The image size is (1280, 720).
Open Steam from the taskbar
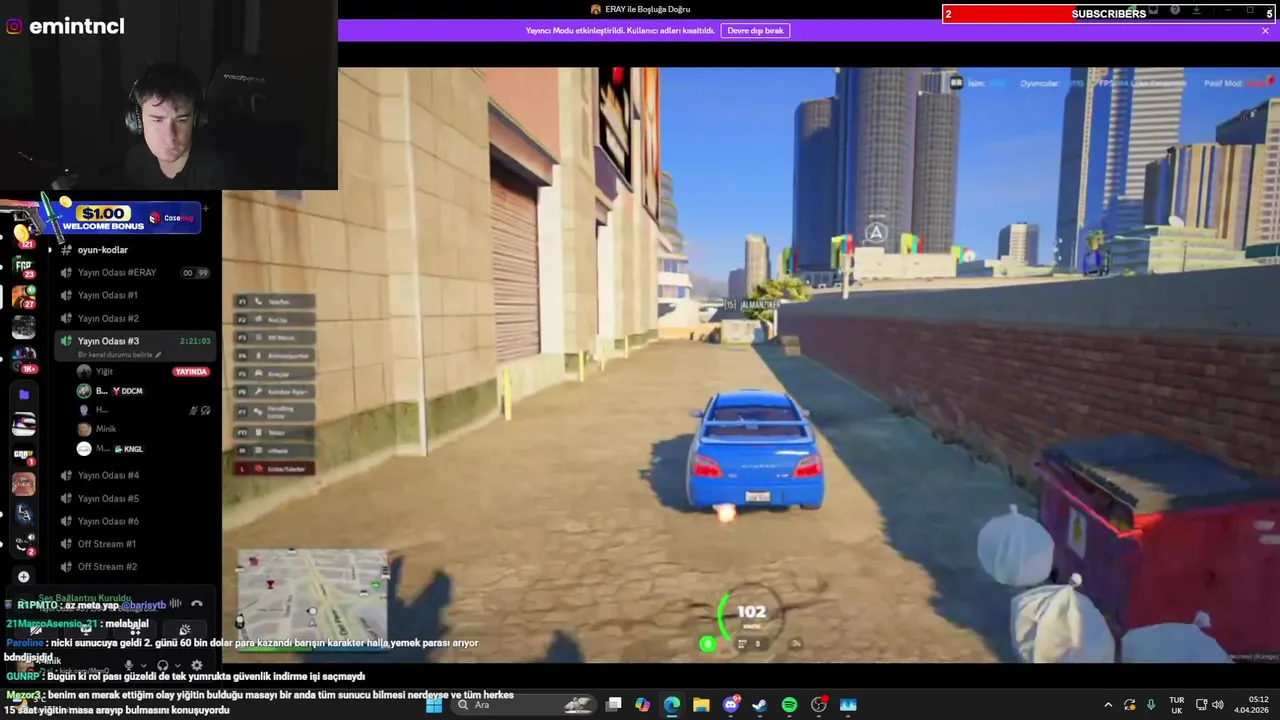pyautogui.click(x=760, y=705)
